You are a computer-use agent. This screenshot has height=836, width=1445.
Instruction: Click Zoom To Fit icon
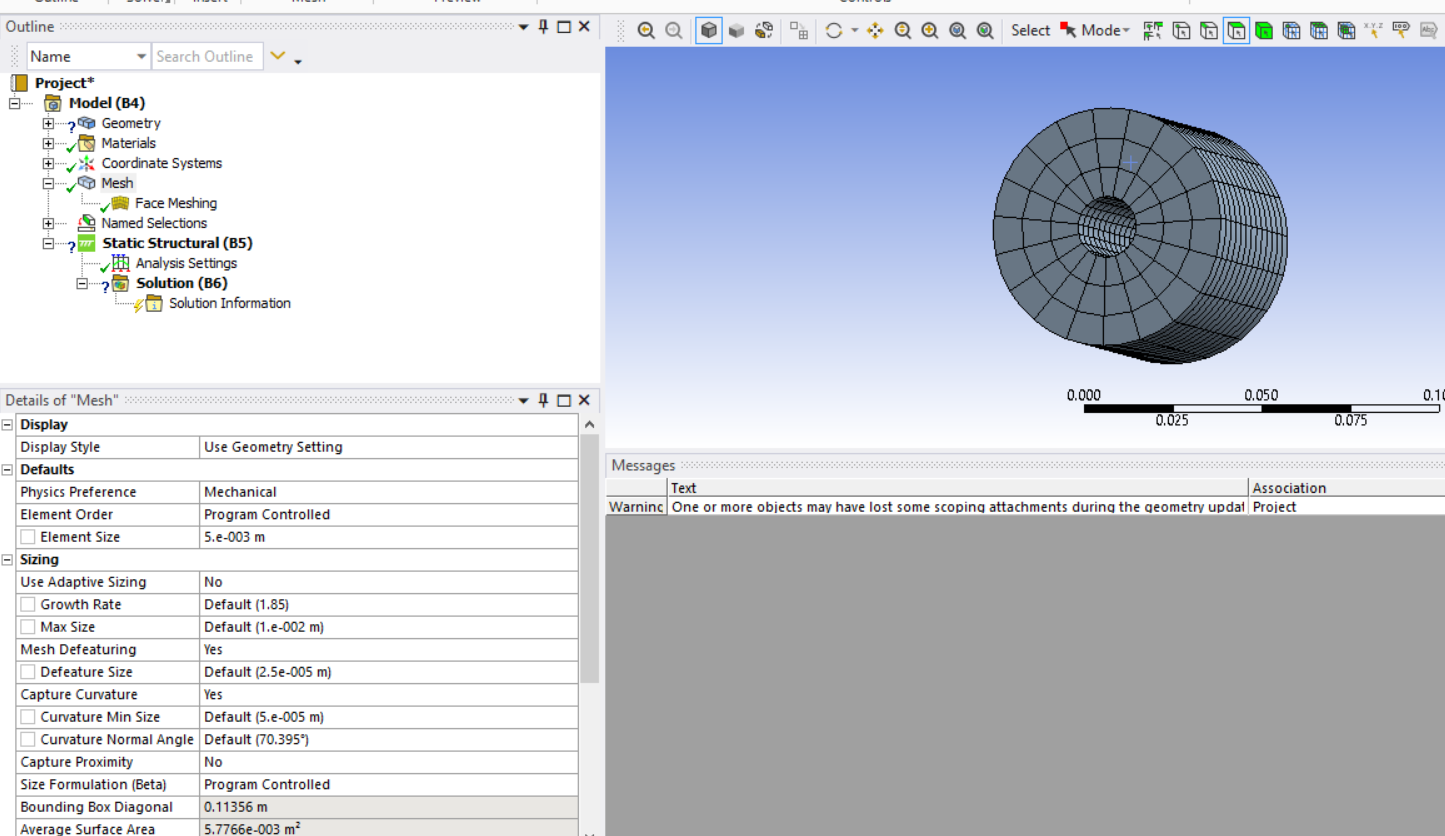pyautogui.click(x=957, y=30)
